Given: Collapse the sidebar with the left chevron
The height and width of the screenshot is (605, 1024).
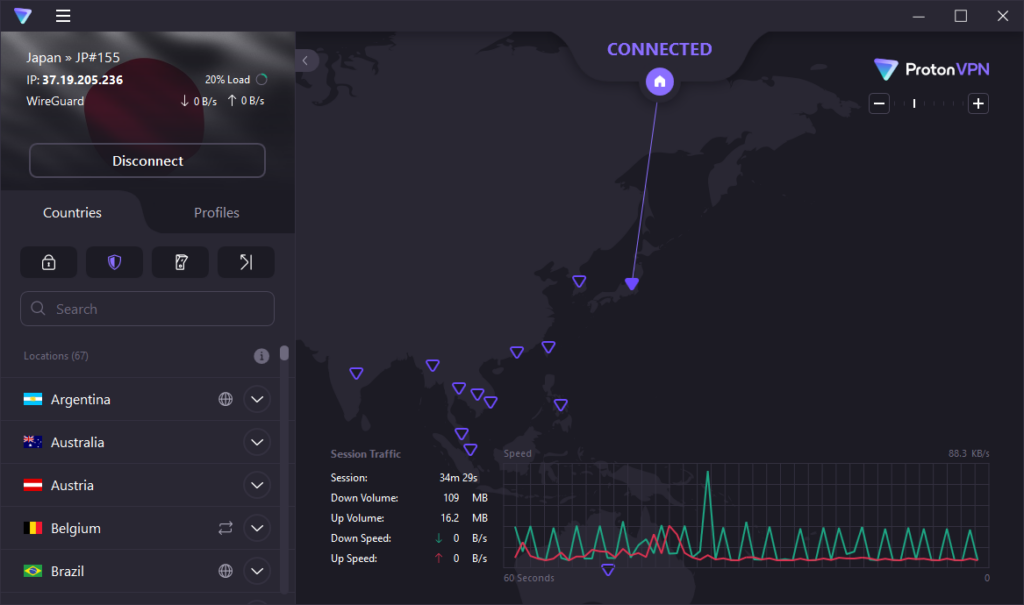Looking at the screenshot, I should tap(306, 61).
